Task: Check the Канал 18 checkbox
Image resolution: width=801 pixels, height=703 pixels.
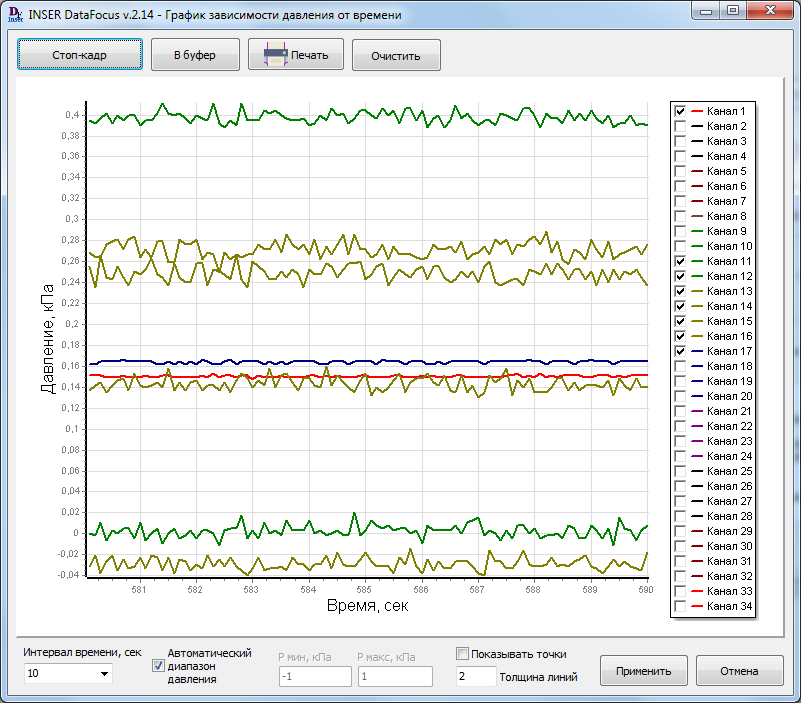Action: click(680, 366)
